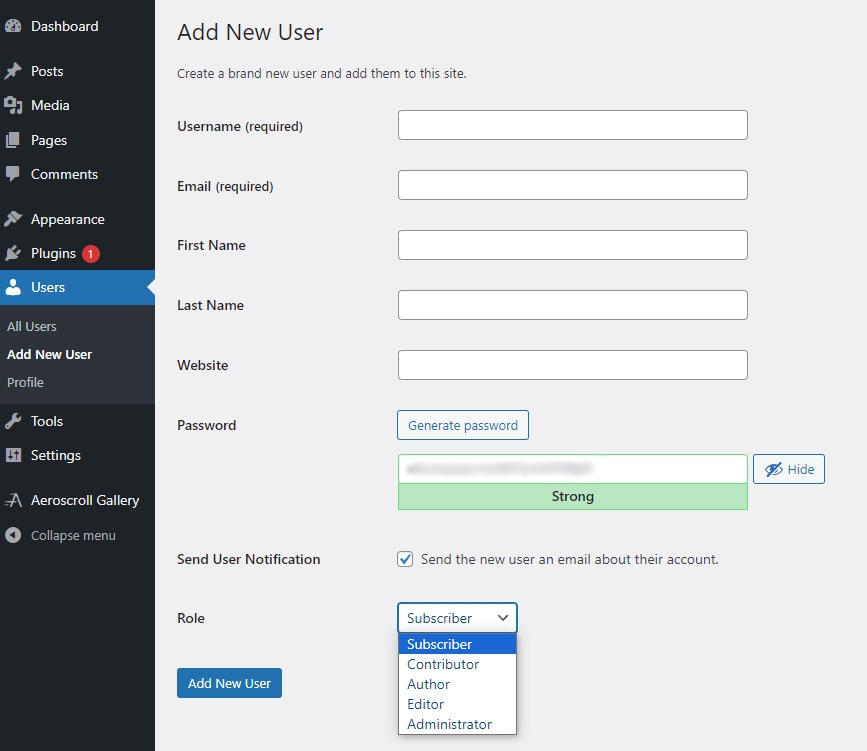The image size is (867, 751).
Task: Click the red Plugins update badge
Action: coord(91,254)
